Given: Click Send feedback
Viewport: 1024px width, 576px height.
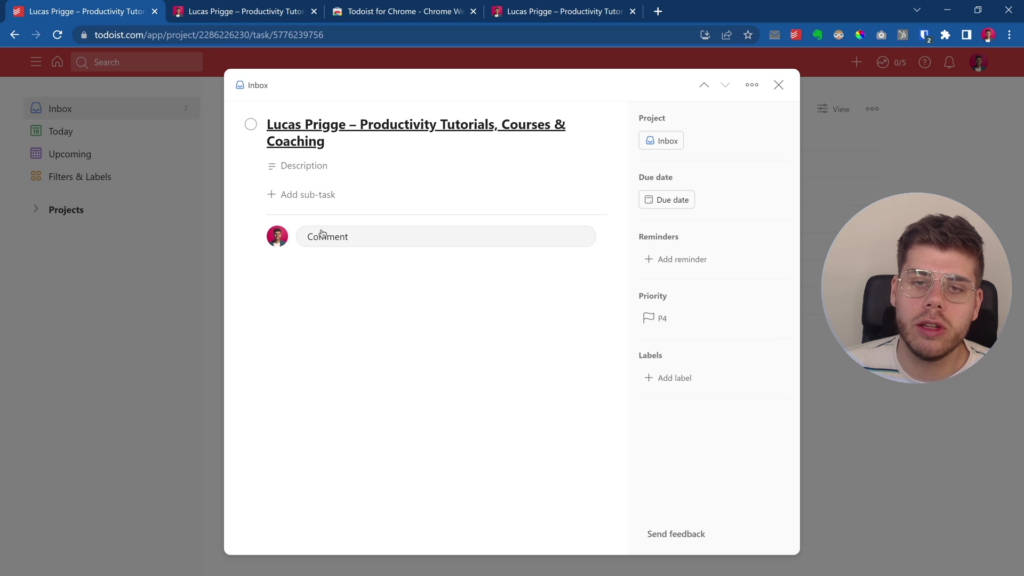Looking at the screenshot, I should 676,534.
